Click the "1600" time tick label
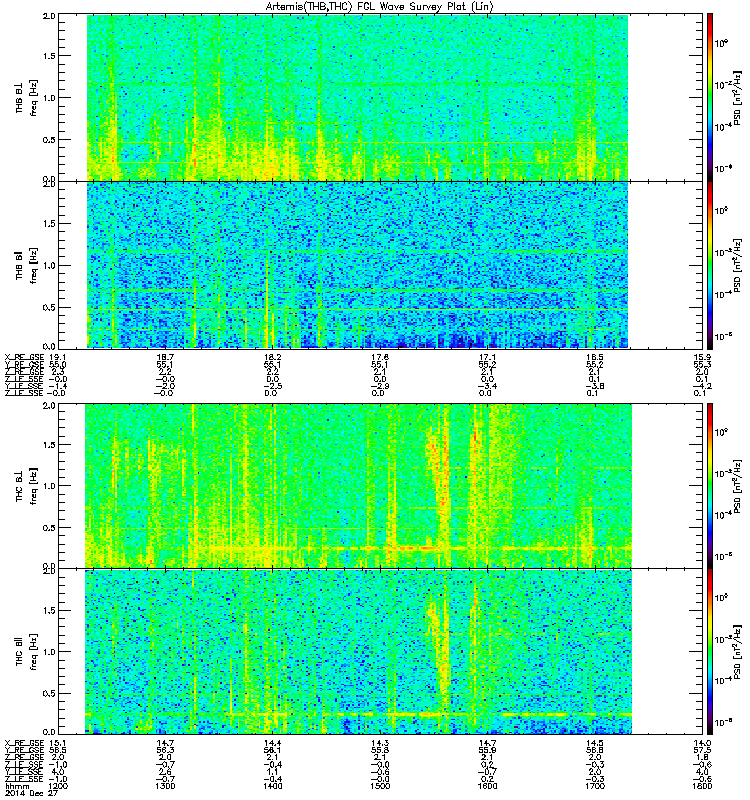 click(x=487, y=787)
